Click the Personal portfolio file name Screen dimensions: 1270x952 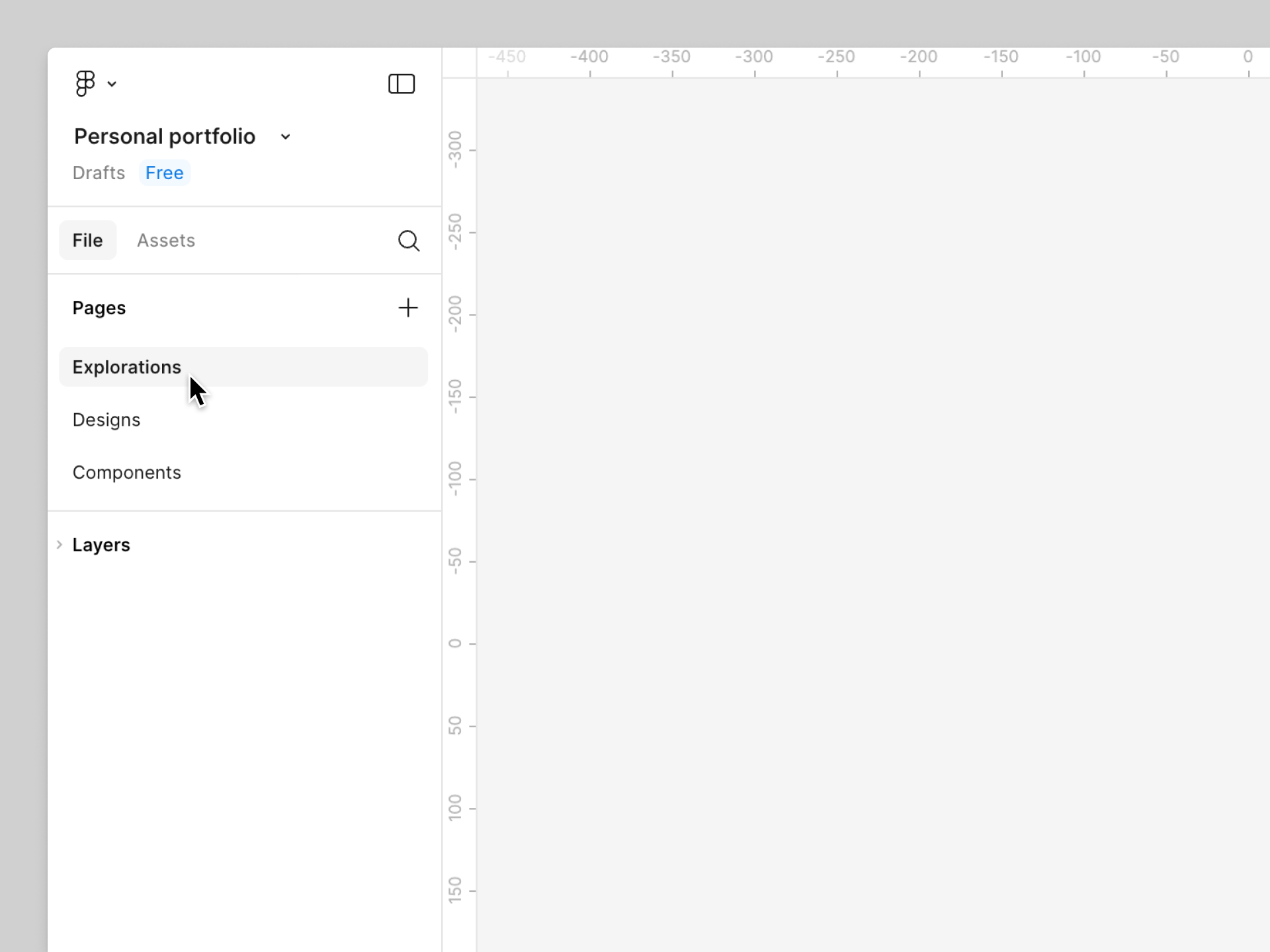[x=165, y=137]
